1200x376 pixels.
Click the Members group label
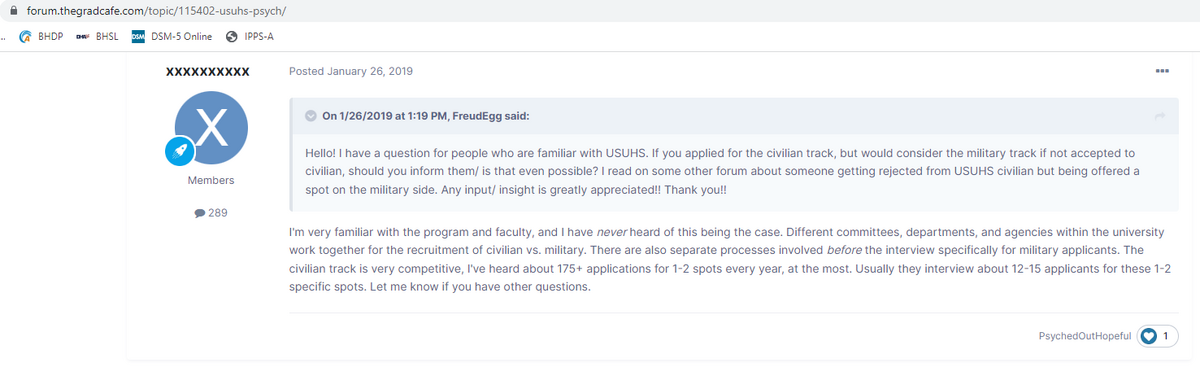211,180
